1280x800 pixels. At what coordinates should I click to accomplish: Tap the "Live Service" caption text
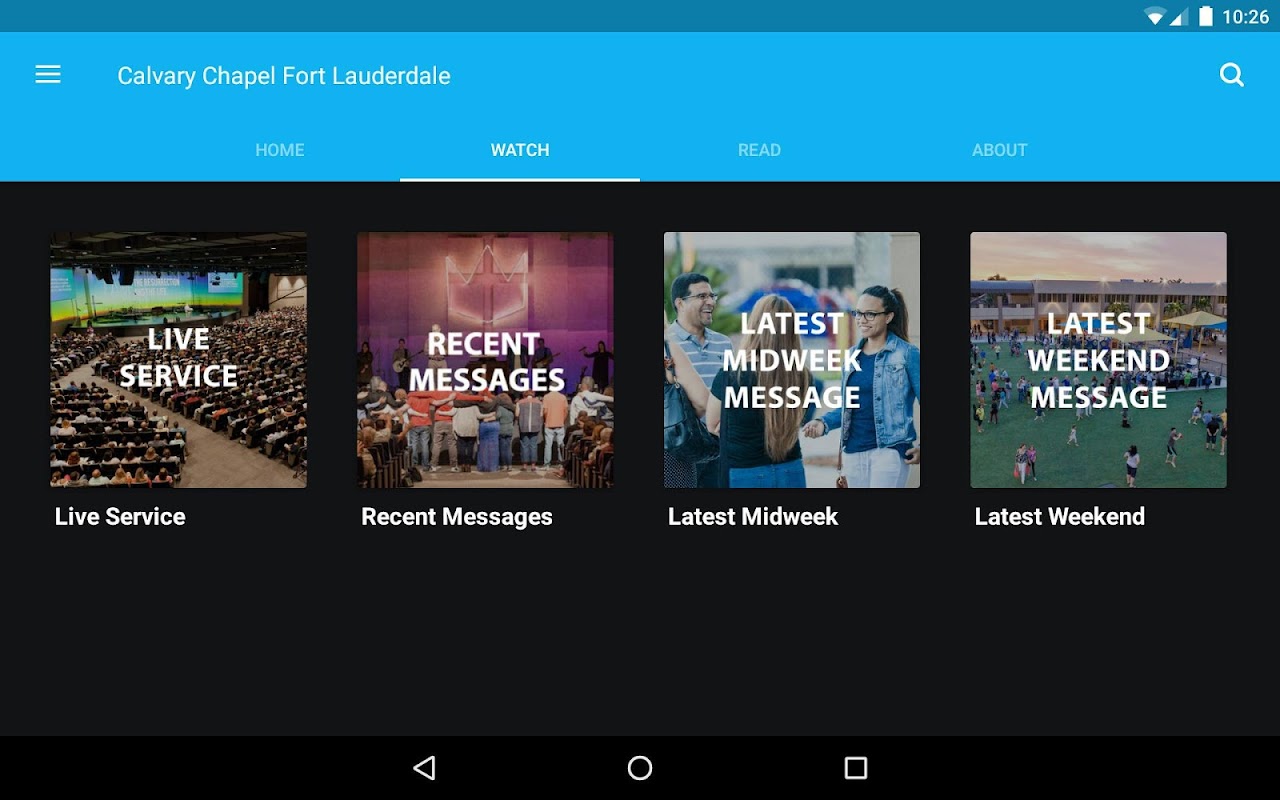120,517
